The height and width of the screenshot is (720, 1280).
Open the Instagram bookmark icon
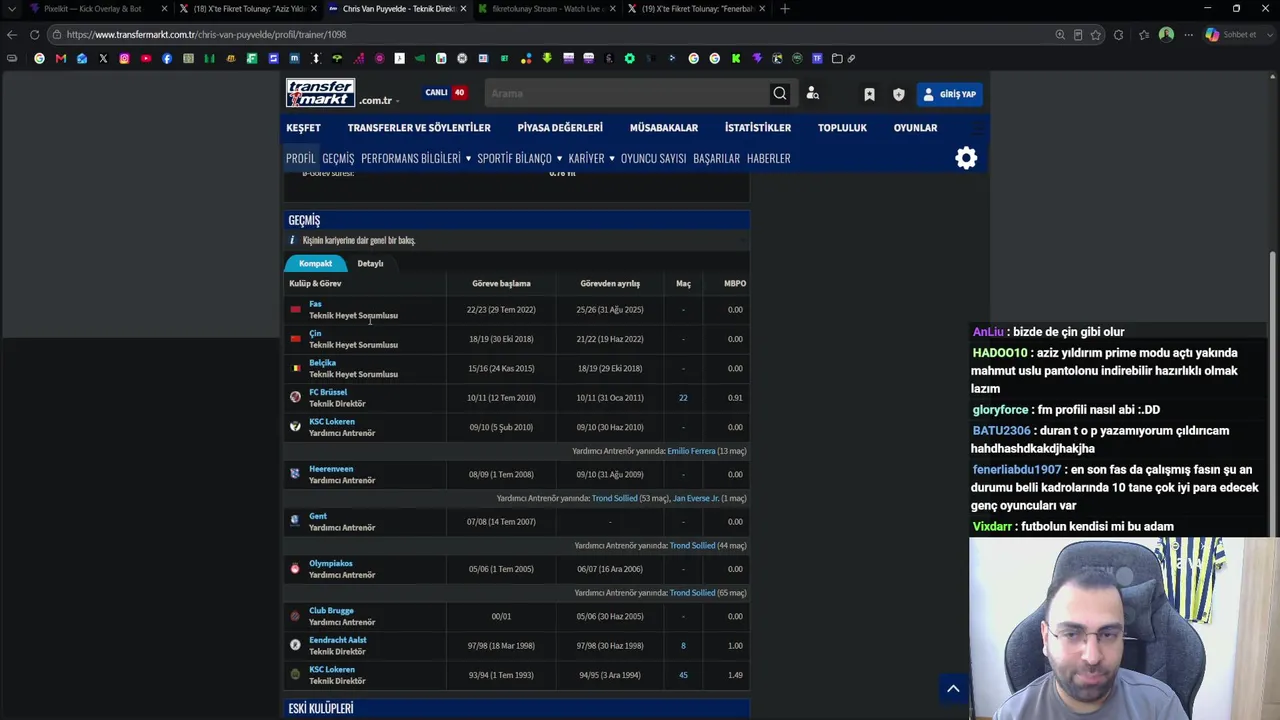click(x=124, y=58)
